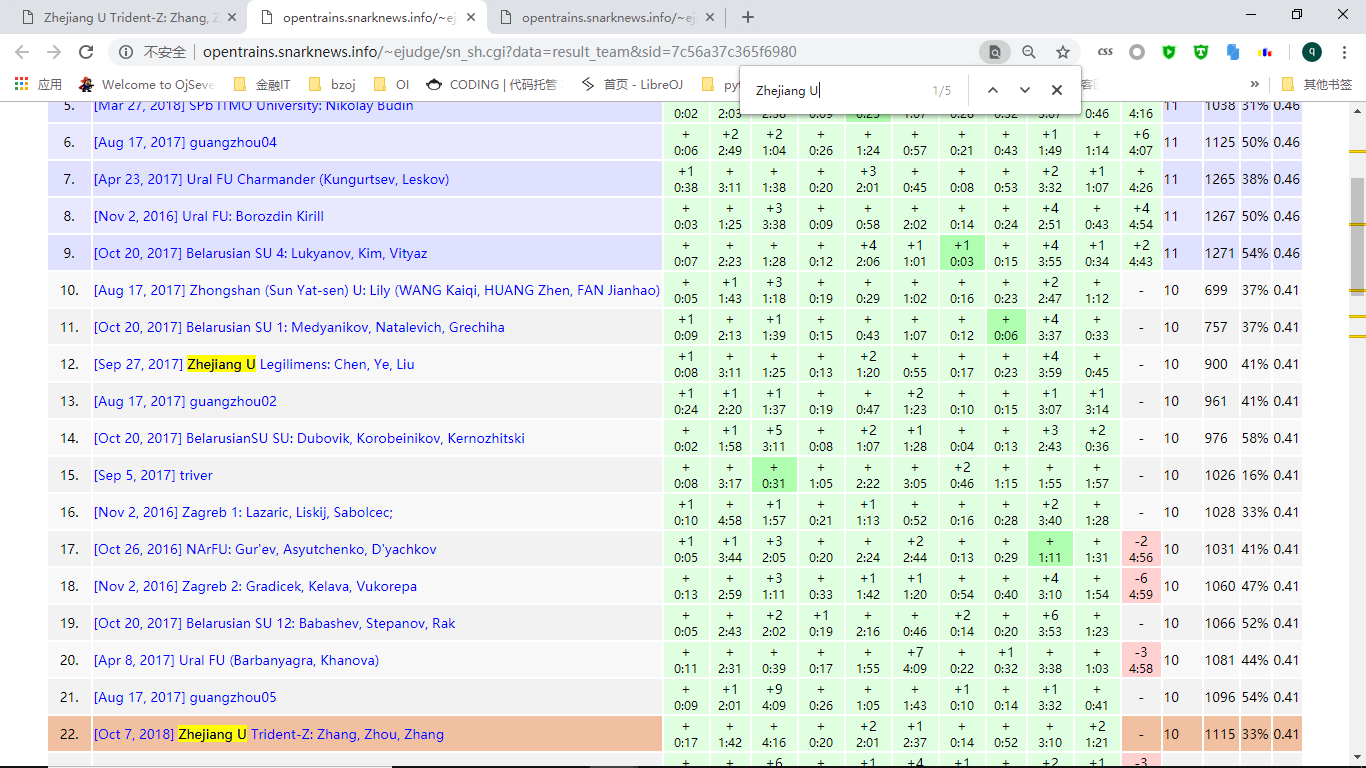The image size is (1366, 768).
Task: Go to previous find result (up arrow)
Action: click(992, 90)
